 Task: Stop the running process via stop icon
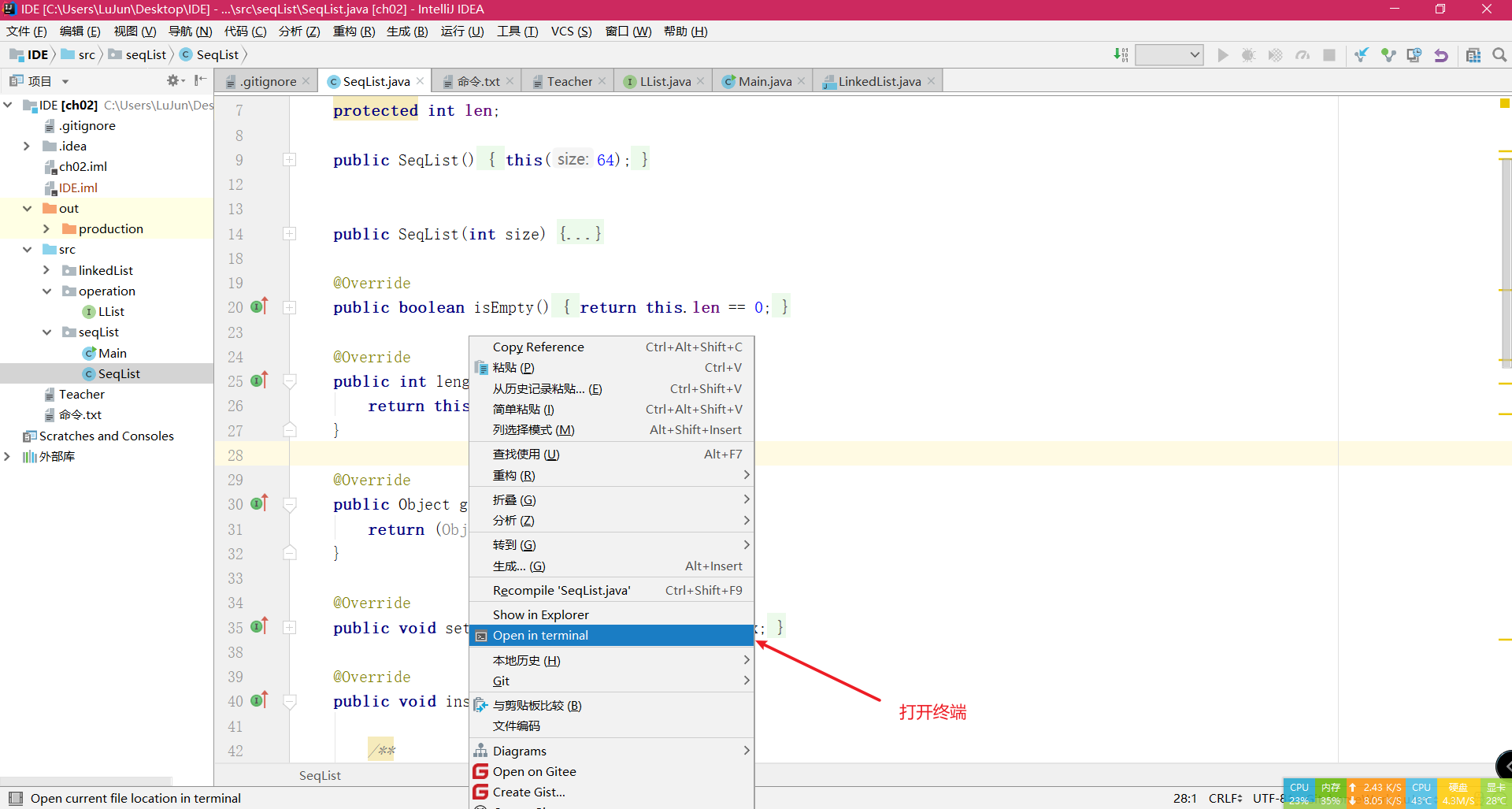coord(1330,54)
